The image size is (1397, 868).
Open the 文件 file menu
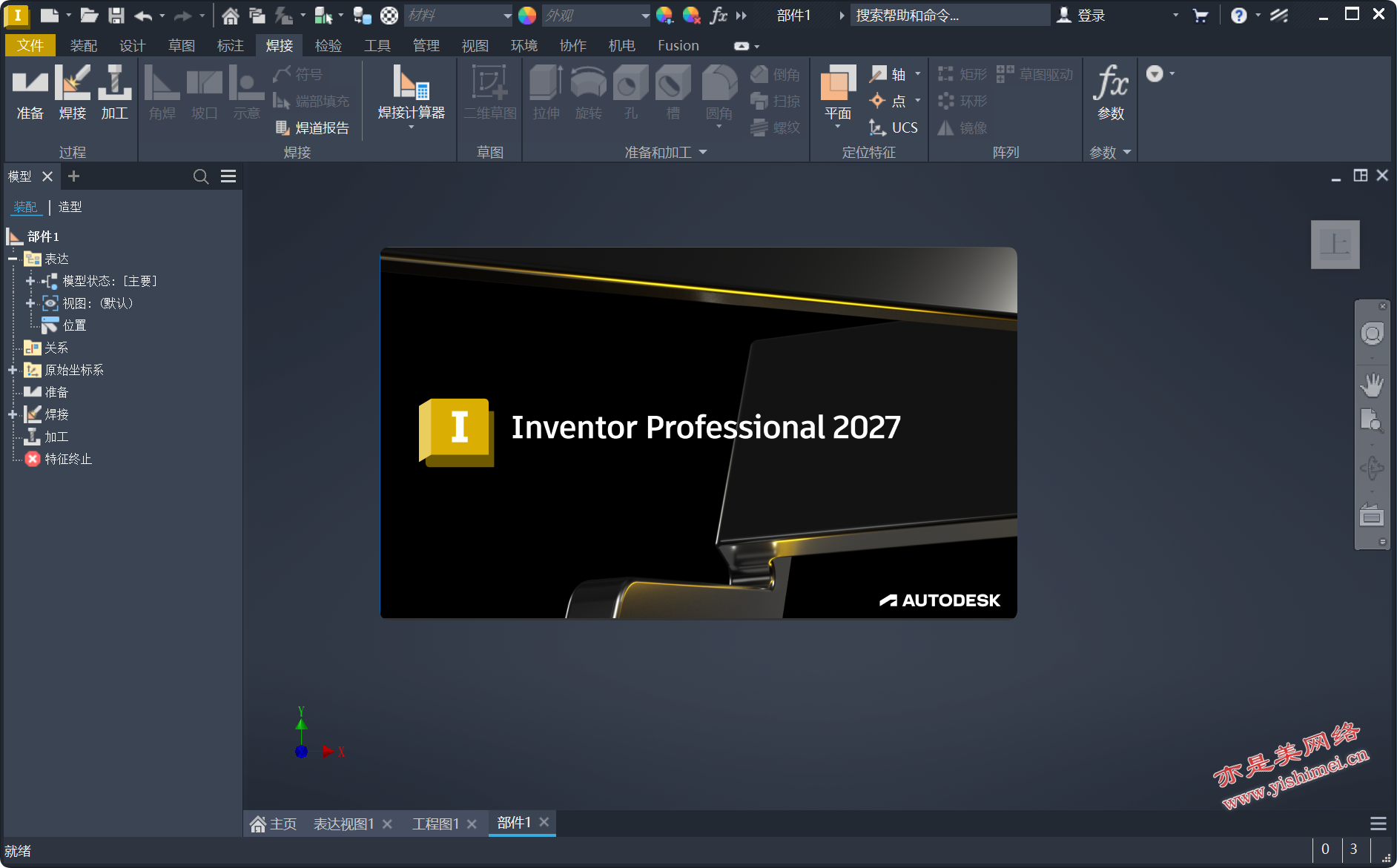(30, 45)
